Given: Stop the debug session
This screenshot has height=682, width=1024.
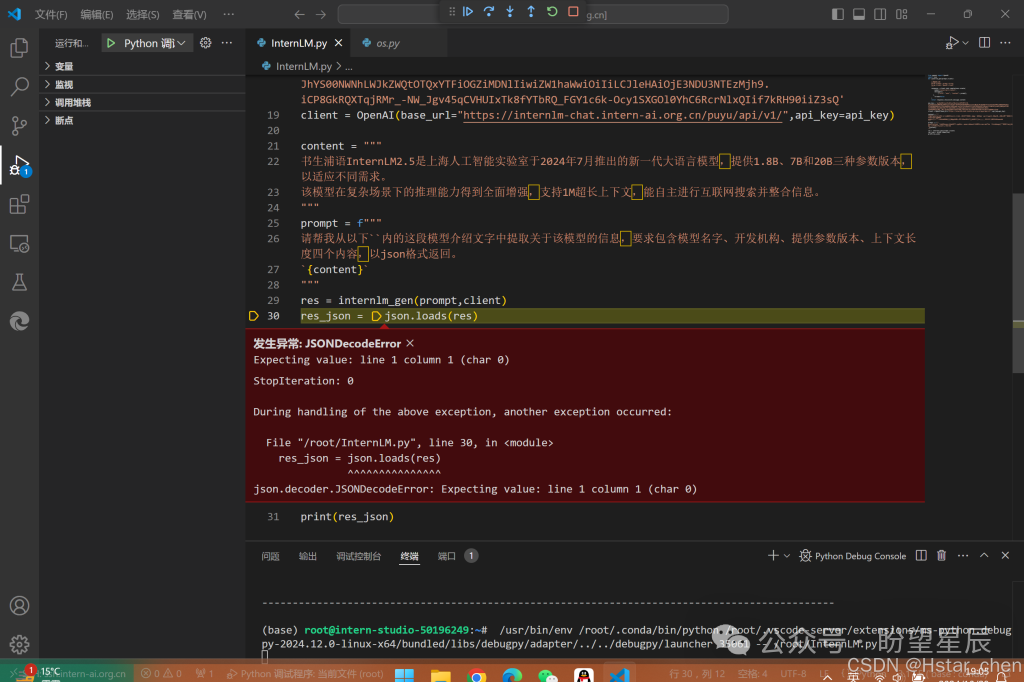Looking at the screenshot, I should point(573,12).
